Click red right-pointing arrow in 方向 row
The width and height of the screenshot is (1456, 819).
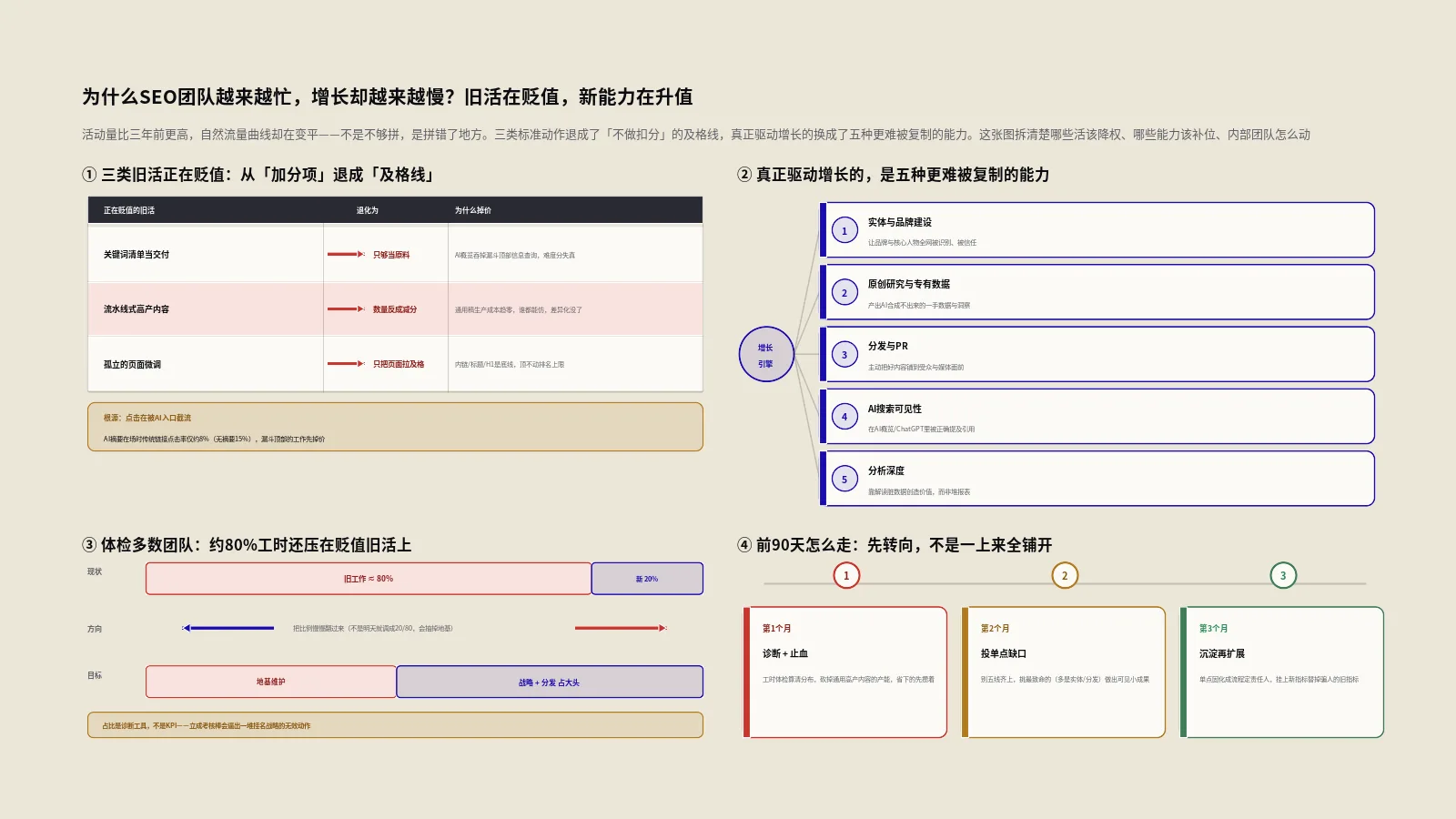point(621,628)
